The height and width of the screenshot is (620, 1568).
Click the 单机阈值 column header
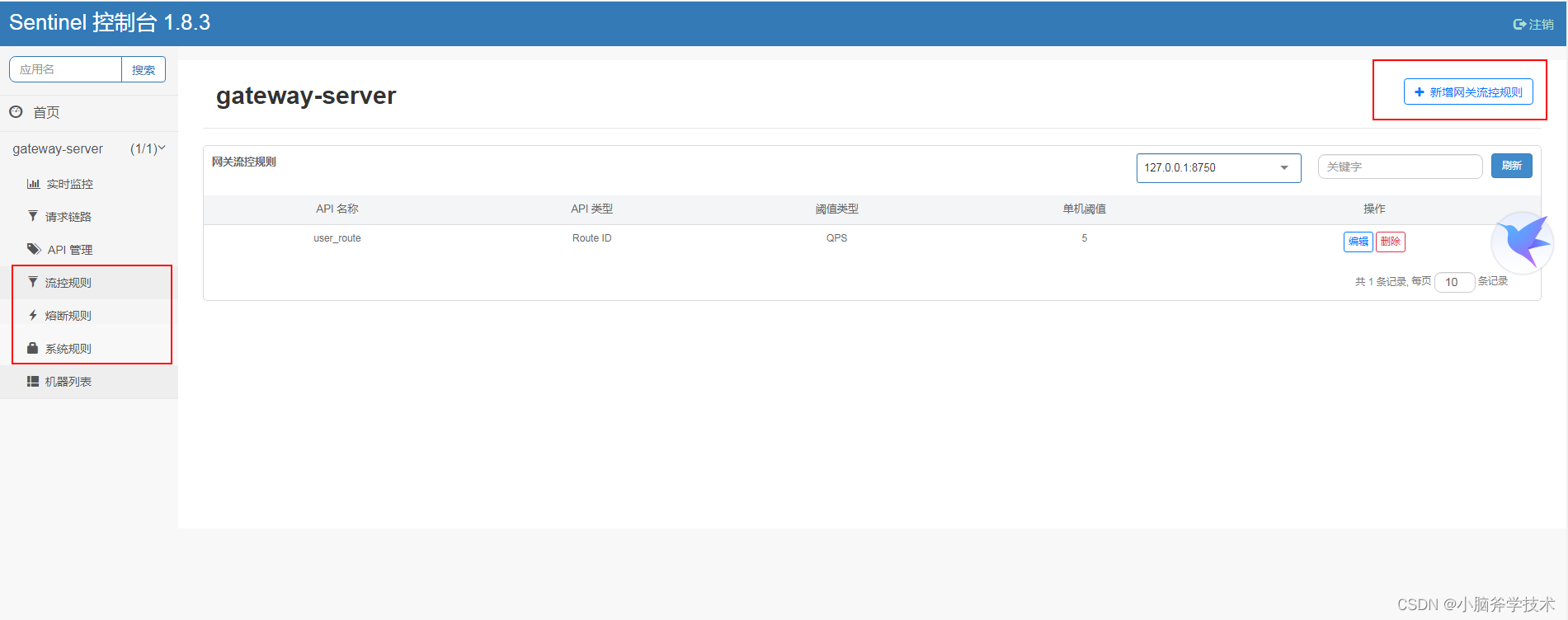1084,209
